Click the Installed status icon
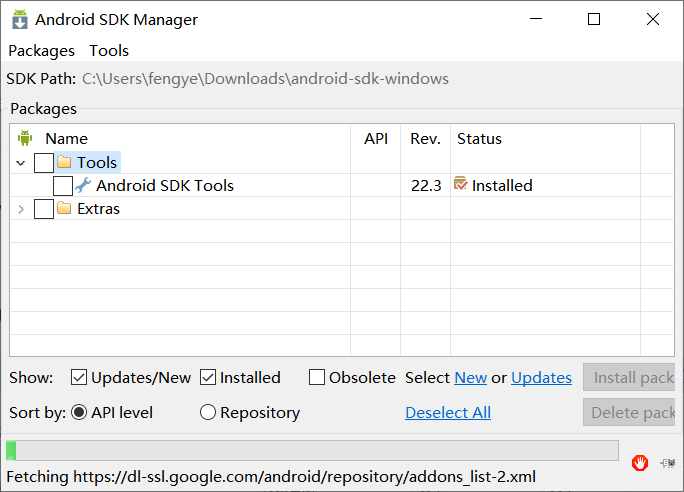Viewport: 684px width, 492px height. pos(460,184)
